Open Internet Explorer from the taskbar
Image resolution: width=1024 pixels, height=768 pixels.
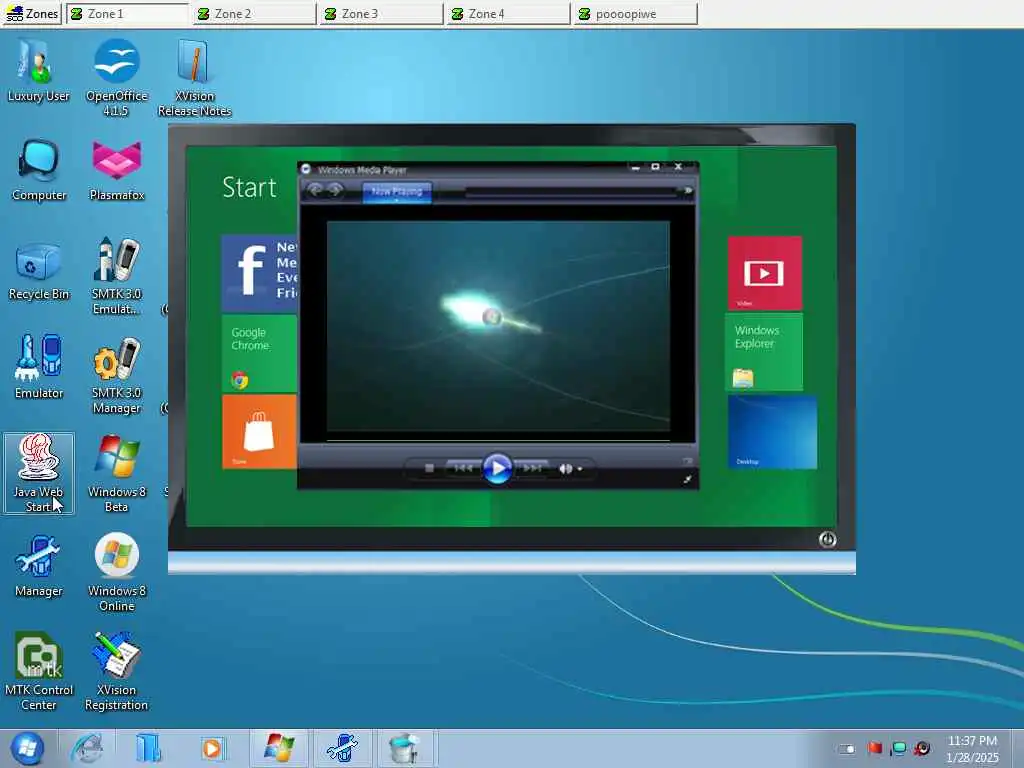click(88, 748)
